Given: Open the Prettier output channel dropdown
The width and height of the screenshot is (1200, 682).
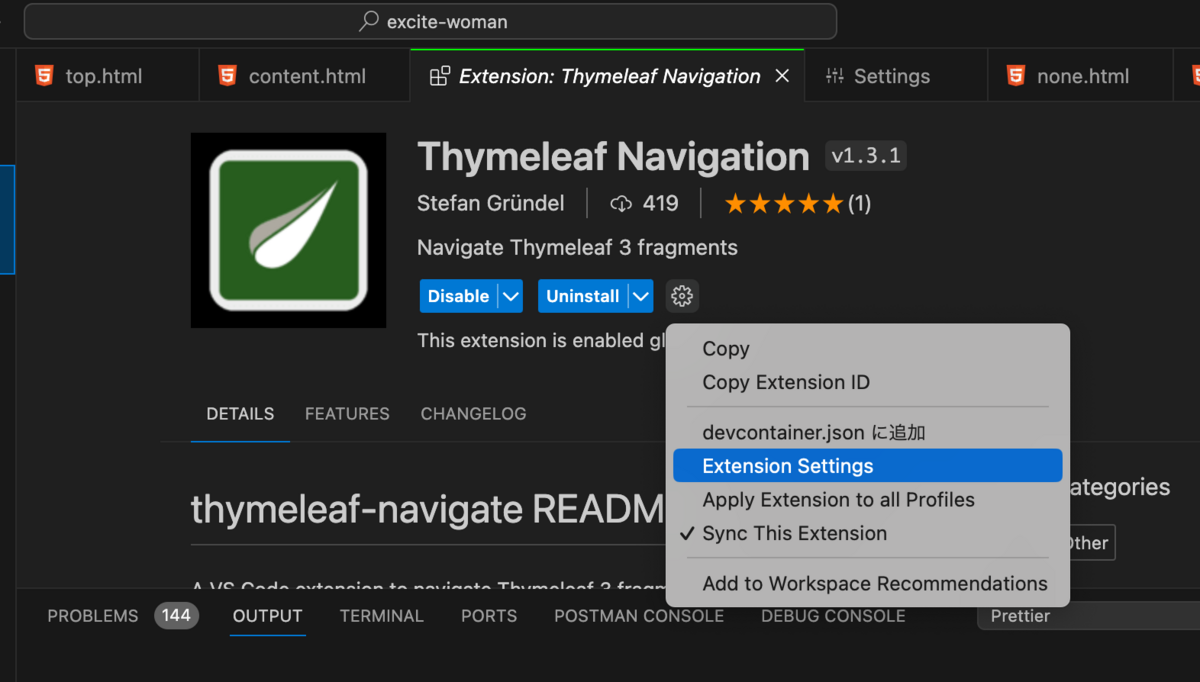Looking at the screenshot, I should click(x=1088, y=616).
